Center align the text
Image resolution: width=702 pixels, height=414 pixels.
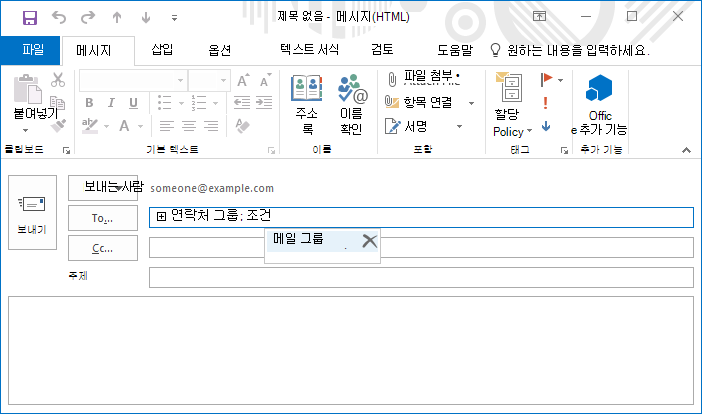pyautogui.click(x=189, y=126)
